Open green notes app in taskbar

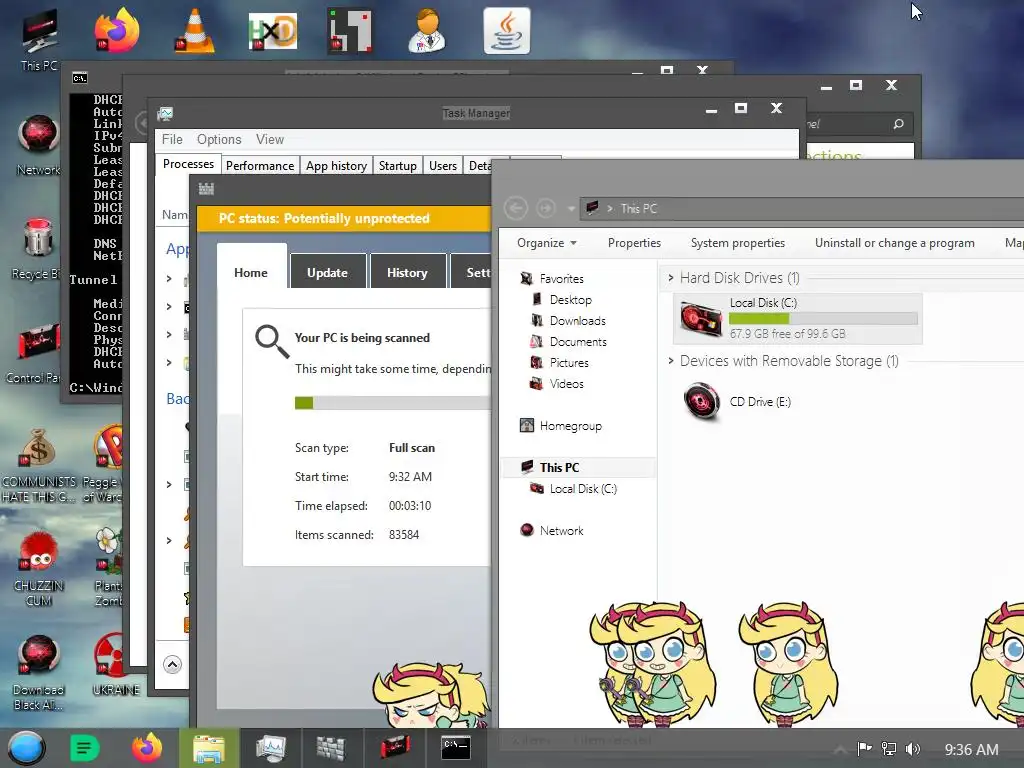[x=84, y=748]
